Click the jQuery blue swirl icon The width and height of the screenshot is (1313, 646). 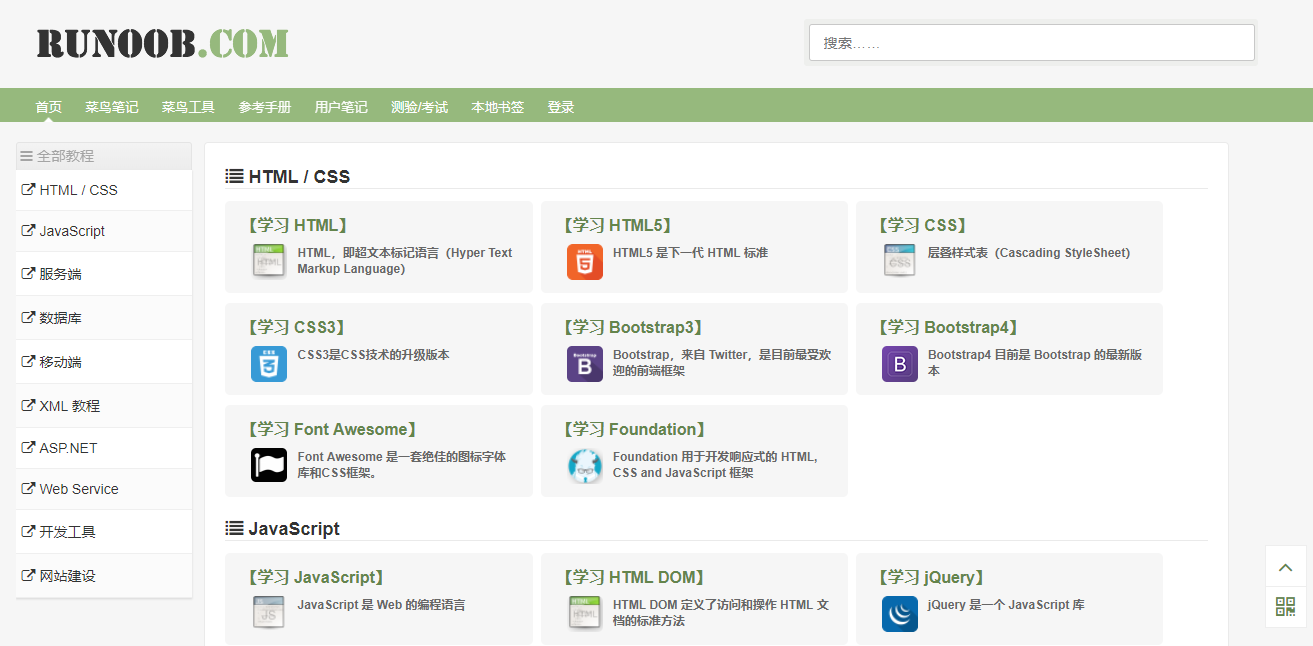900,613
